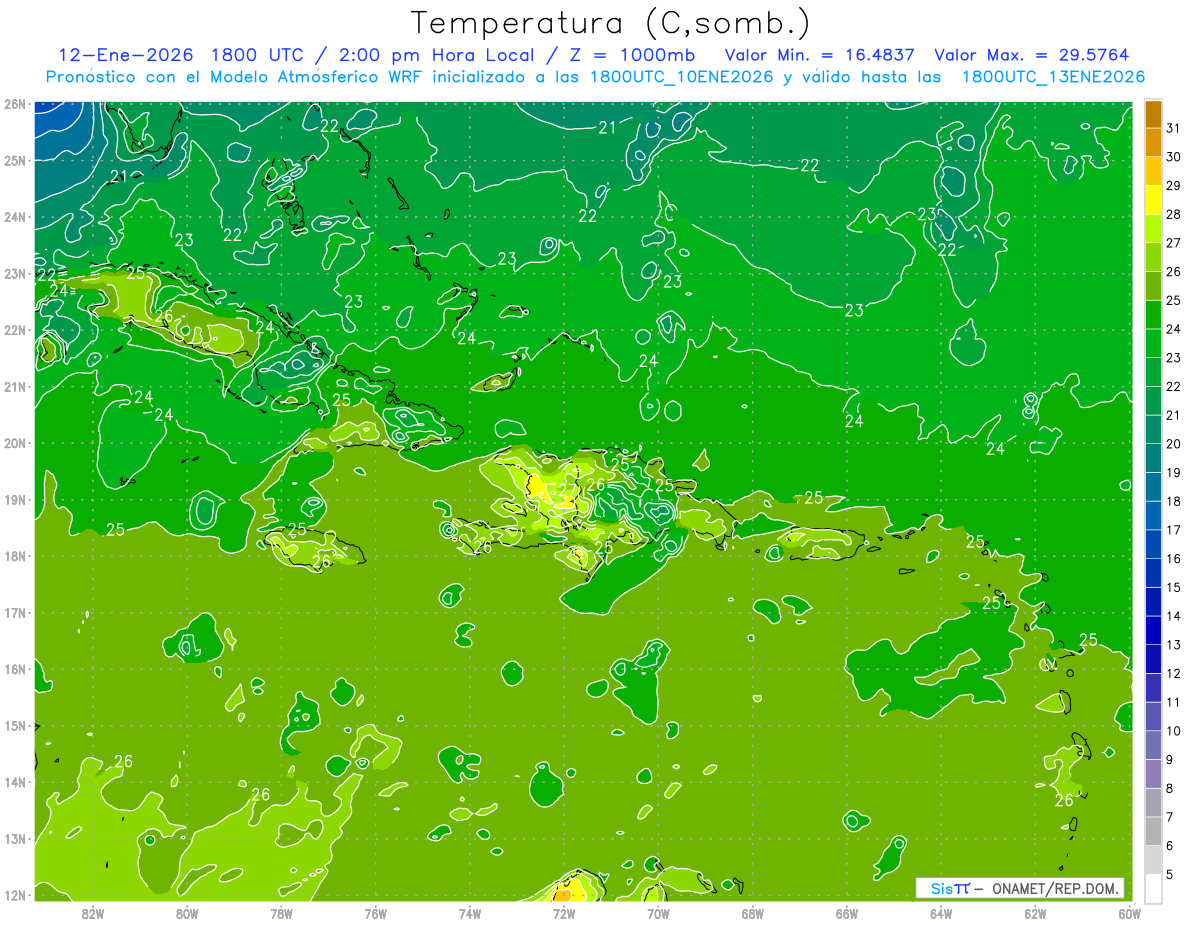Image resolution: width=1200 pixels, height=927 pixels.
Task: Click the legend value "18"
Action: [x=1174, y=501]
